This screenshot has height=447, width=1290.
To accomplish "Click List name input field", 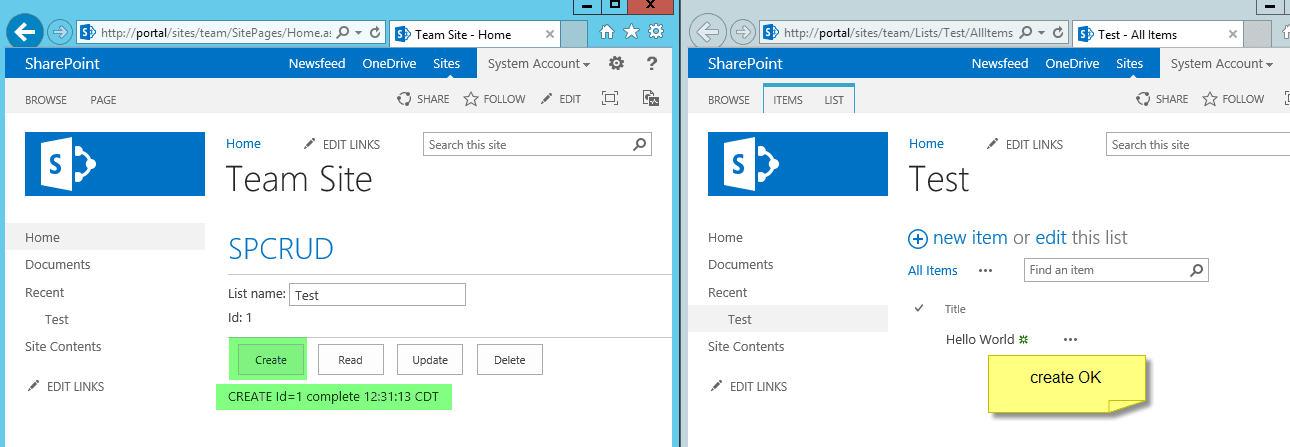I will [x=377, y=295].
